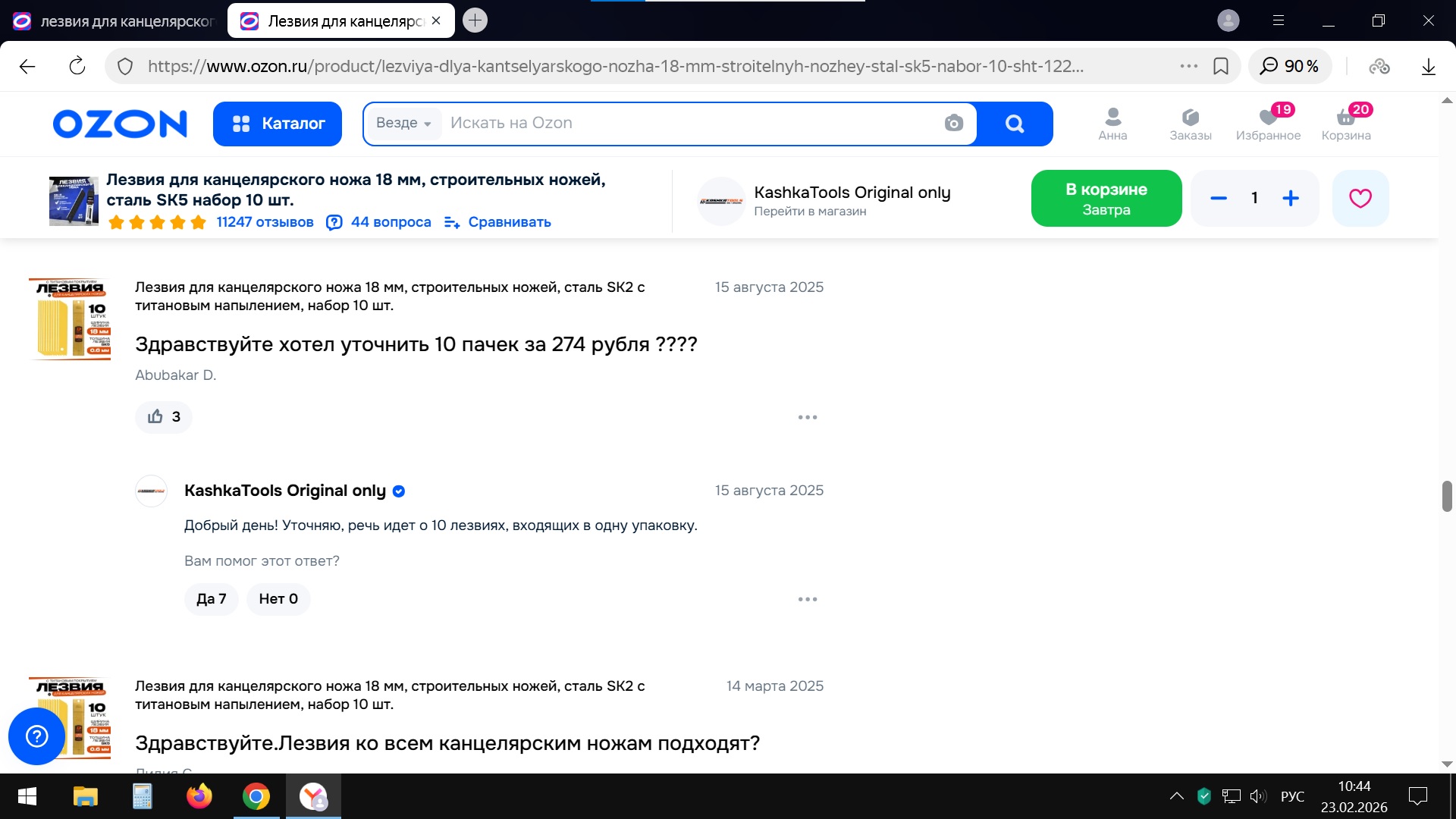Open the Каталог menu
Screen dimensions: 1456x819
278,124
